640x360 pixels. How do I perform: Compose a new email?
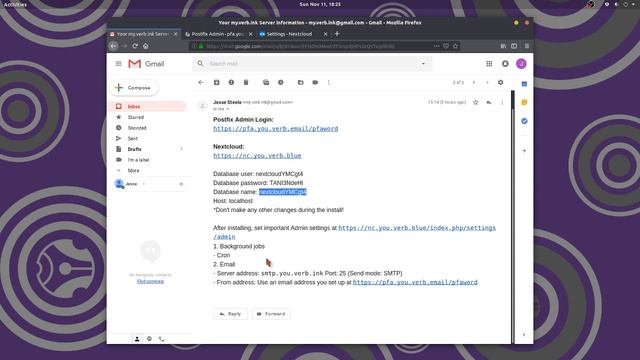134,88
